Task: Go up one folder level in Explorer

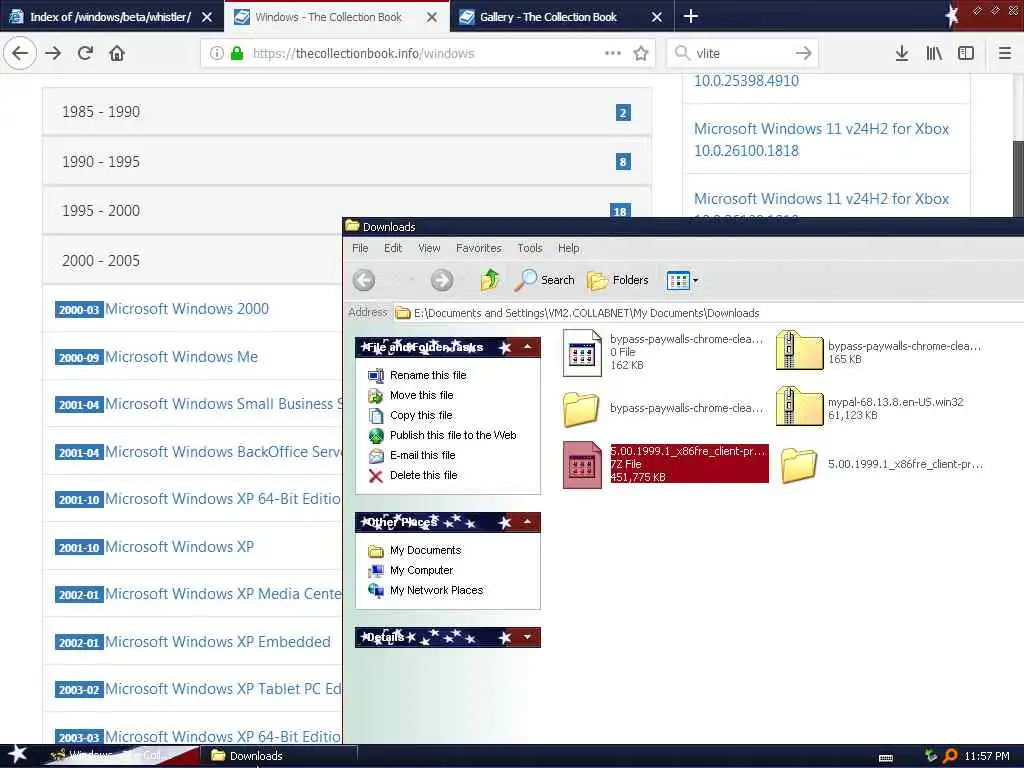Action: (490, 280)
